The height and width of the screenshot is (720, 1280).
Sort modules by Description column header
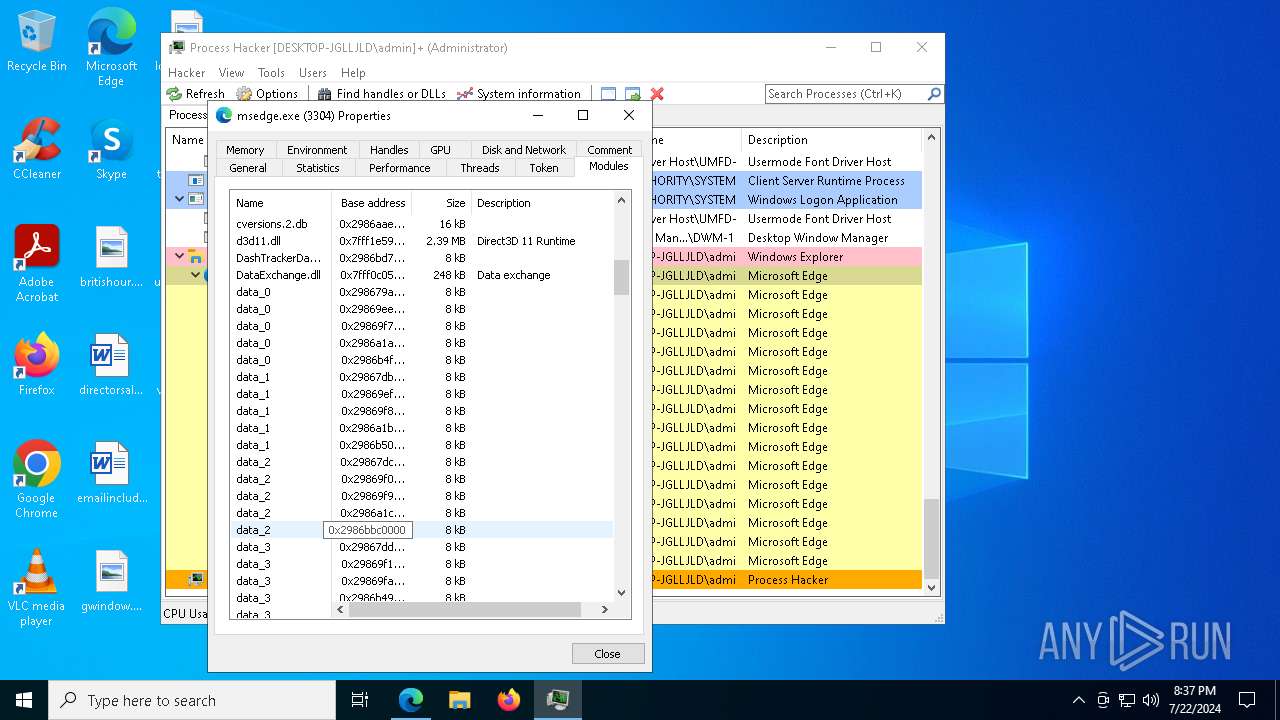pyautogui.click(x=541, y=203)
